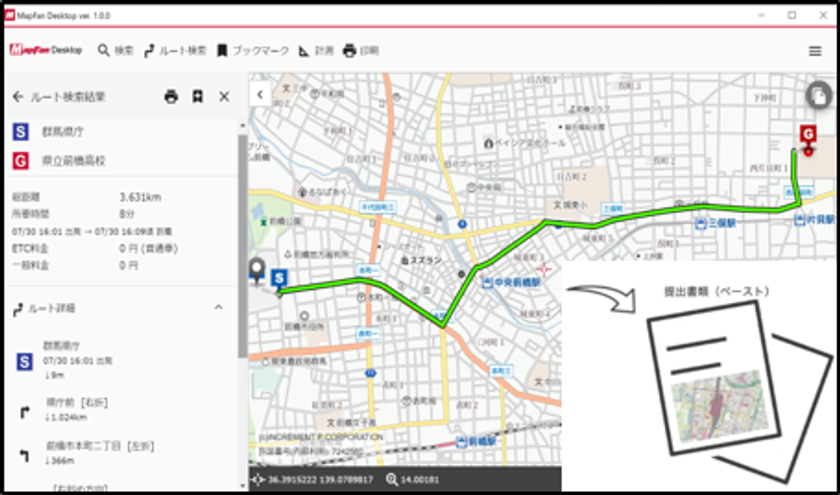The width and height of the screenshot is (840, 495).
Task: Click the goal G marker on map
Action: 808,139
